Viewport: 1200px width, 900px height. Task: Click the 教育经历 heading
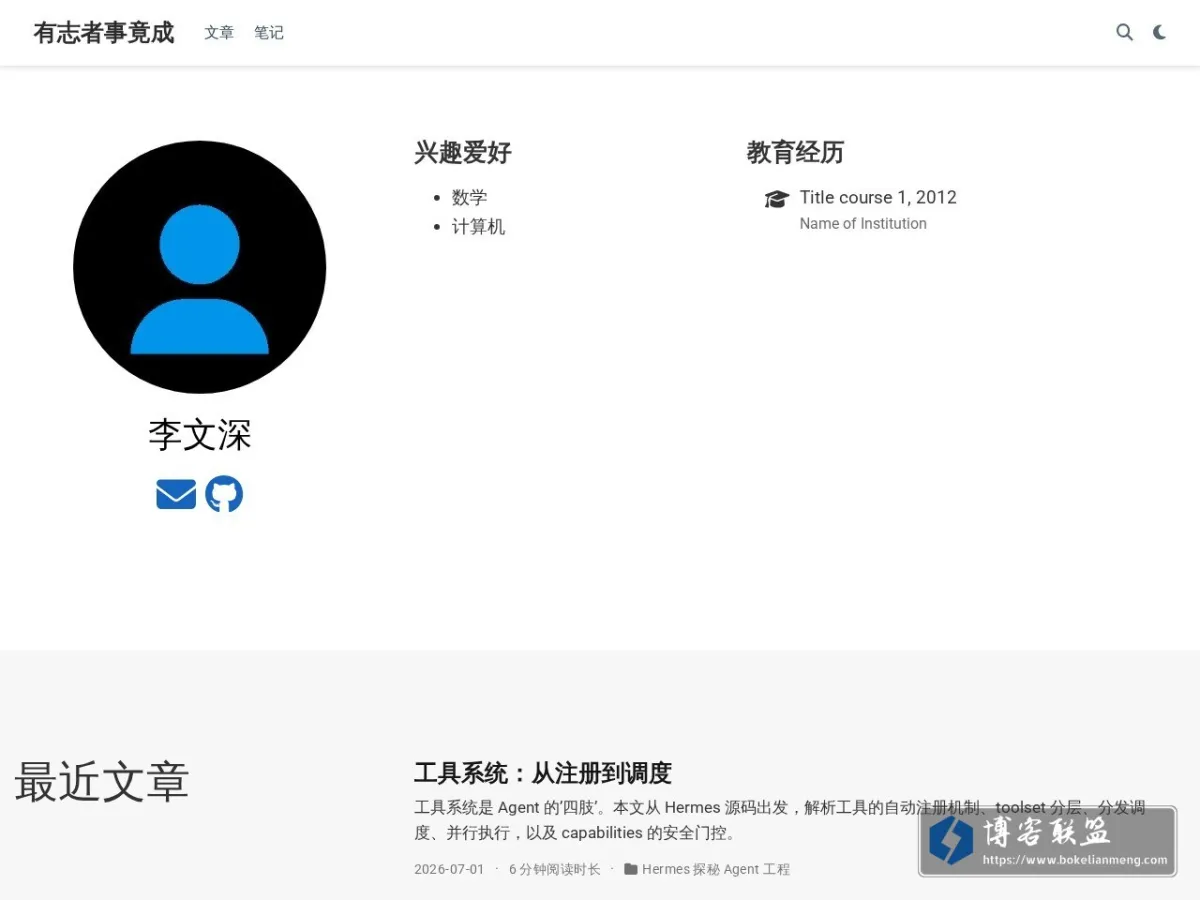(795, 152)
